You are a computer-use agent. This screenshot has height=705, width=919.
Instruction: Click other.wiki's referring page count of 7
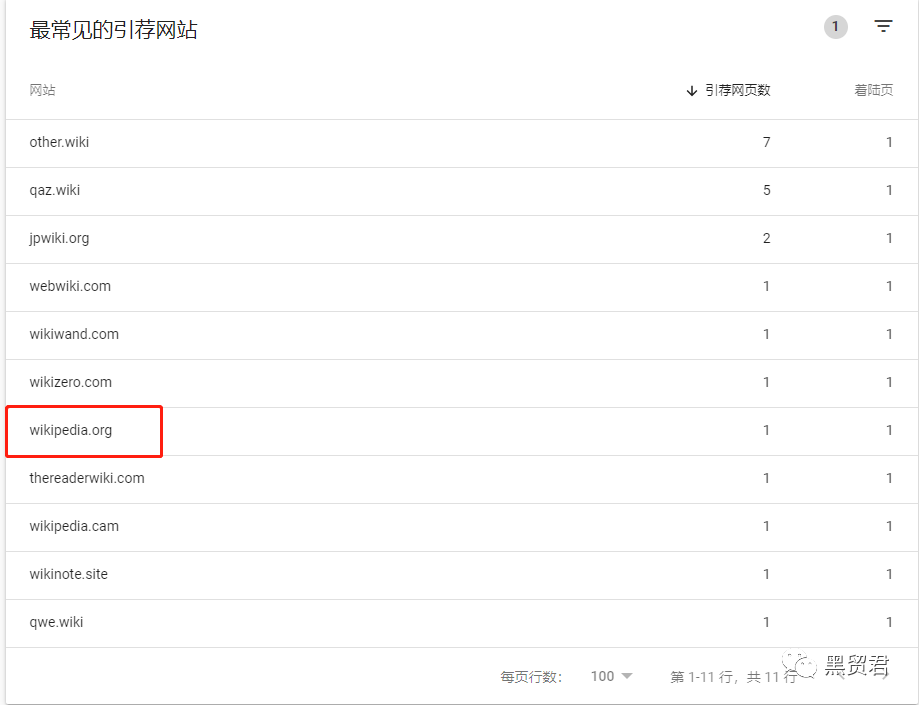pyautogui.click(x=767, y=142)
